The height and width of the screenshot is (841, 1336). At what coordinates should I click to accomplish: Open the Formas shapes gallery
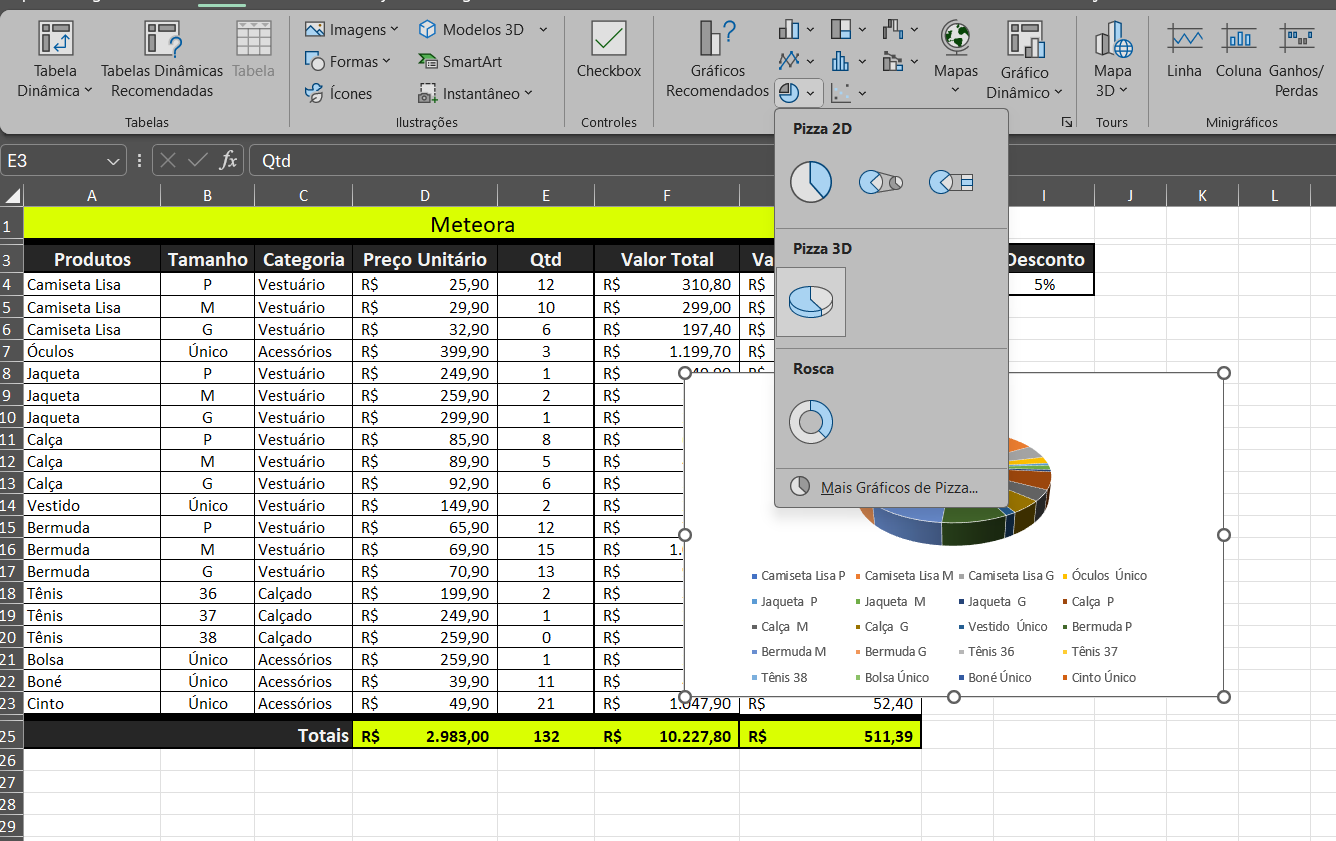click(347, 61)
